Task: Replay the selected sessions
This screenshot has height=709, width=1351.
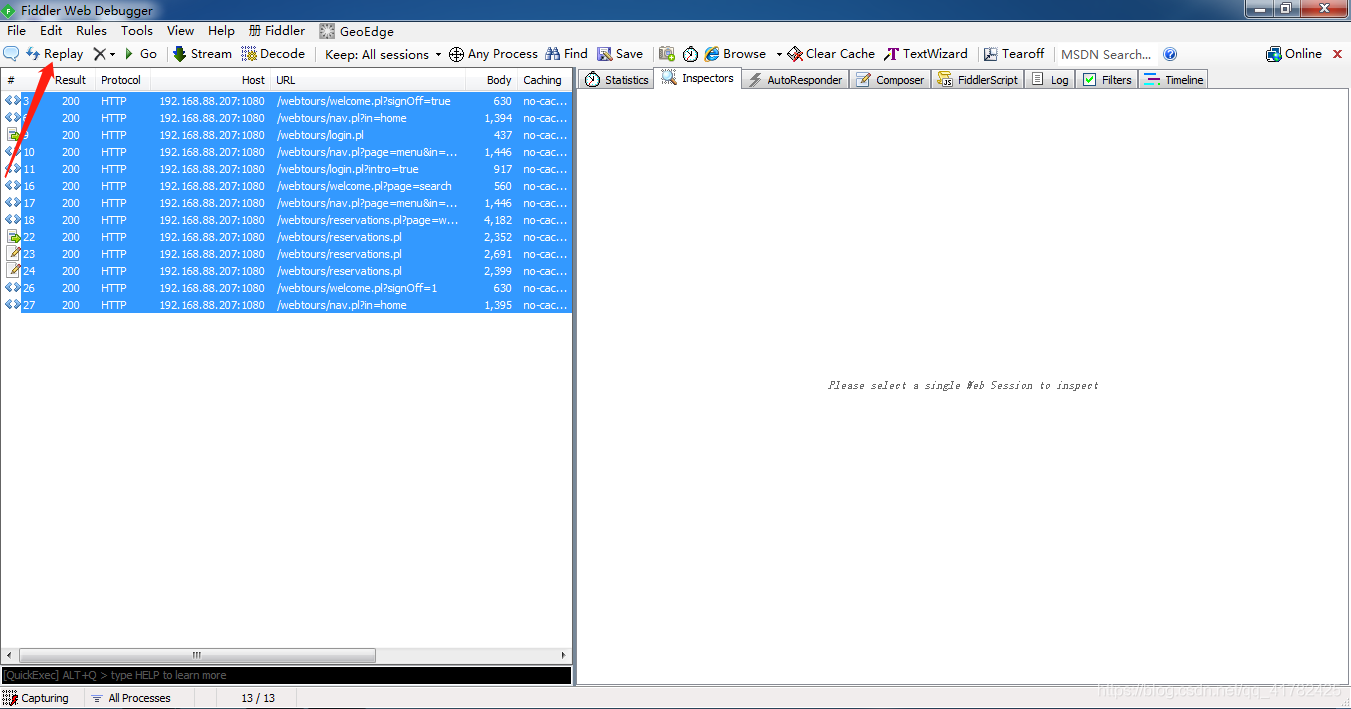Action: click(55, 54)
